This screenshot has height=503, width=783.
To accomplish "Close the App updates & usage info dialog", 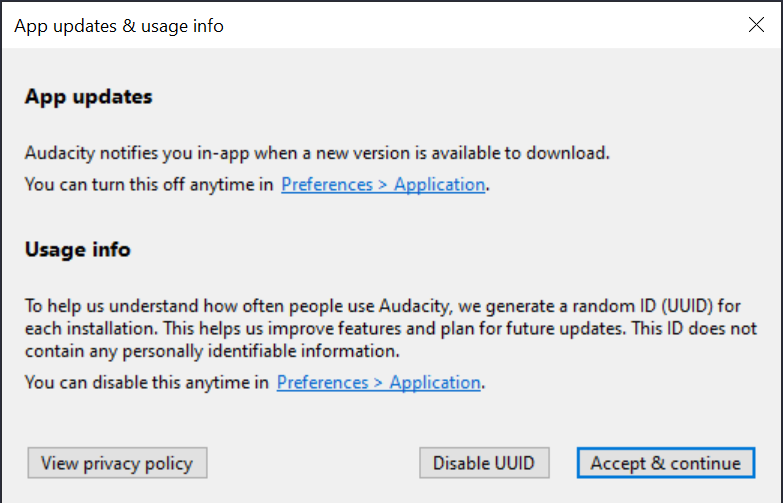I will (x=756, y=25).
